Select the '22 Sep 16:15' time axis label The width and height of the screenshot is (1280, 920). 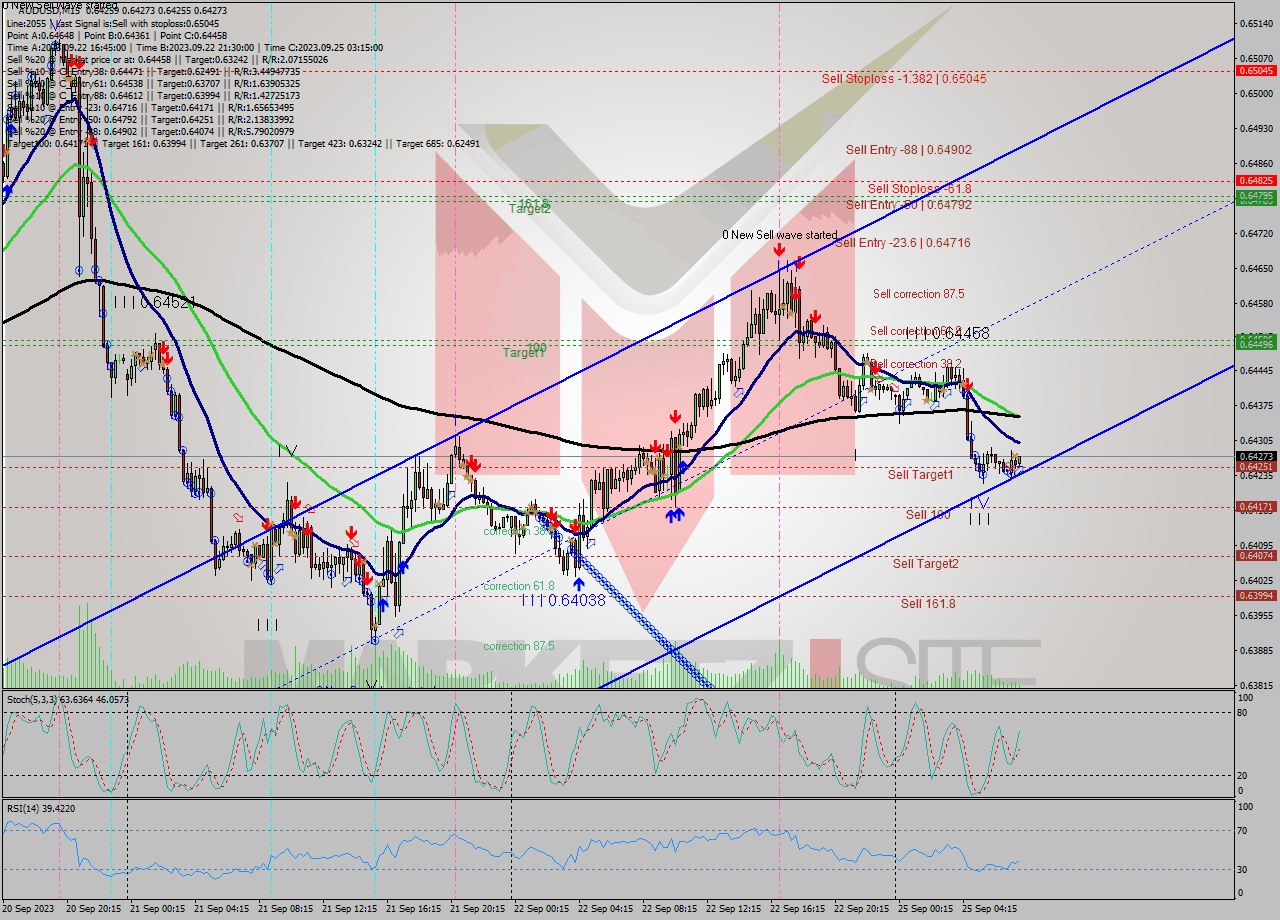[x=797, y=909]
